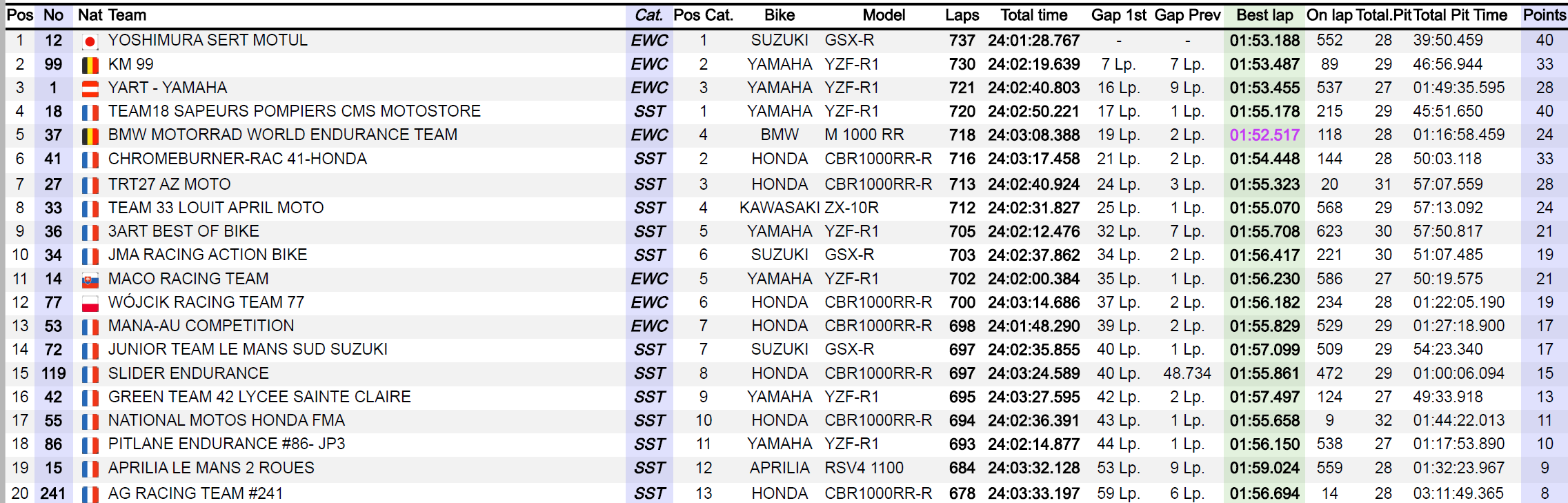
Task: Click France flag icon for TRT27 AZ Moto
Action: click(x=90, y=185)
